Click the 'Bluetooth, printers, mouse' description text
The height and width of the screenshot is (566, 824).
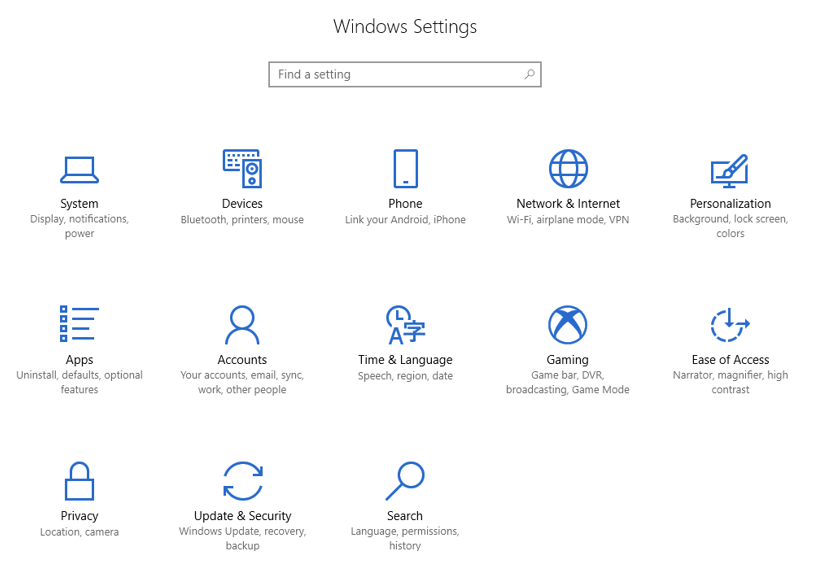242,220
